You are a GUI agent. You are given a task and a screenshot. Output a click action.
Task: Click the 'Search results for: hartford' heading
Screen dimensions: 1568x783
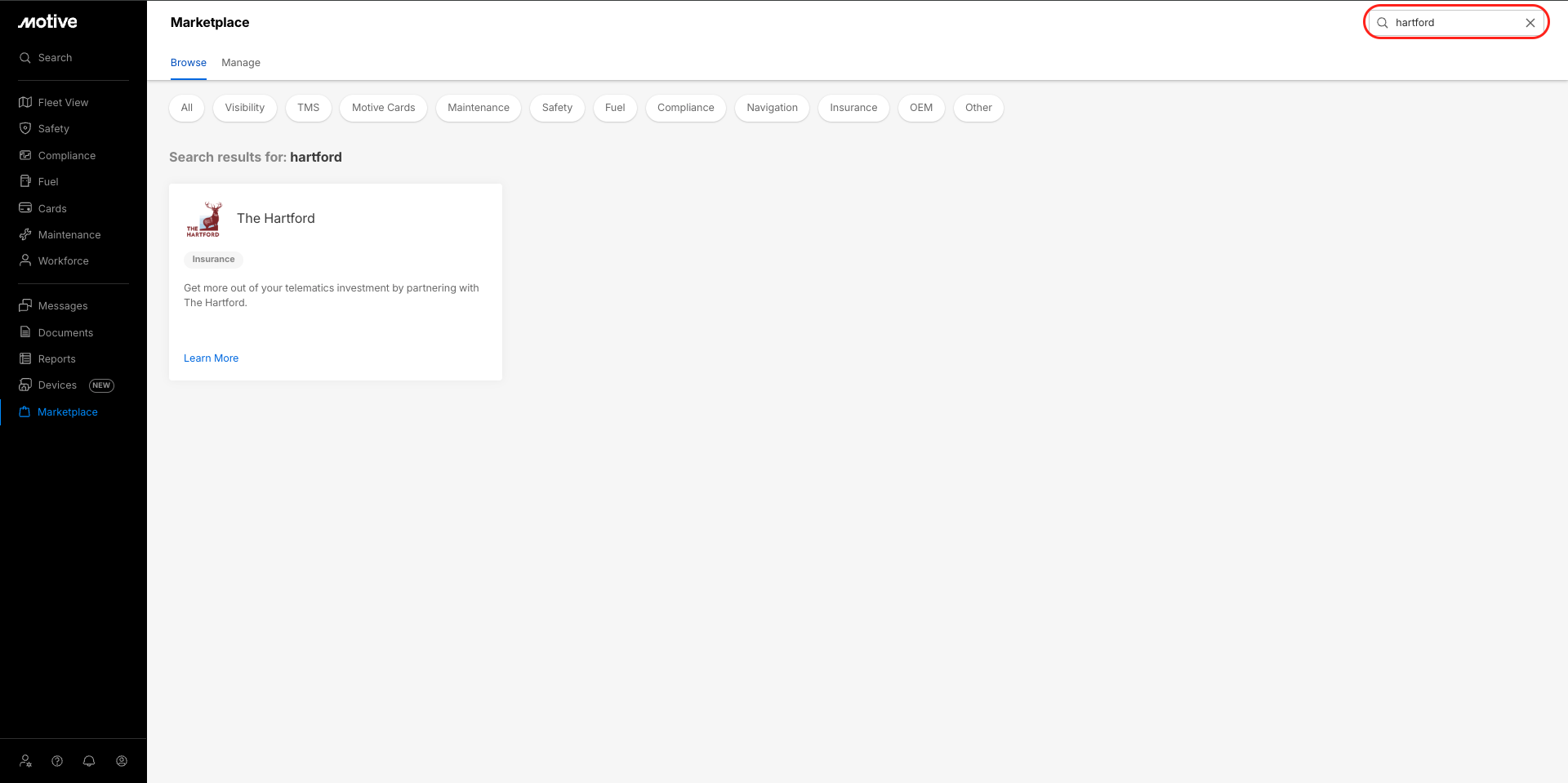(256, 158)
